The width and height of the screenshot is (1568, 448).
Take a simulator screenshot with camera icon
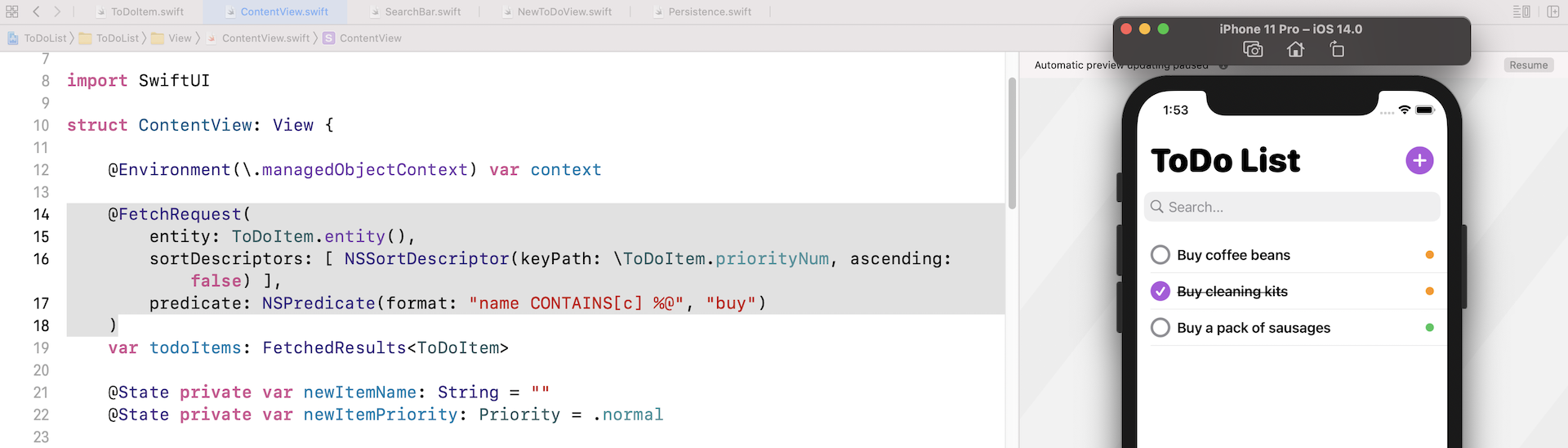tap(1253, 50)
